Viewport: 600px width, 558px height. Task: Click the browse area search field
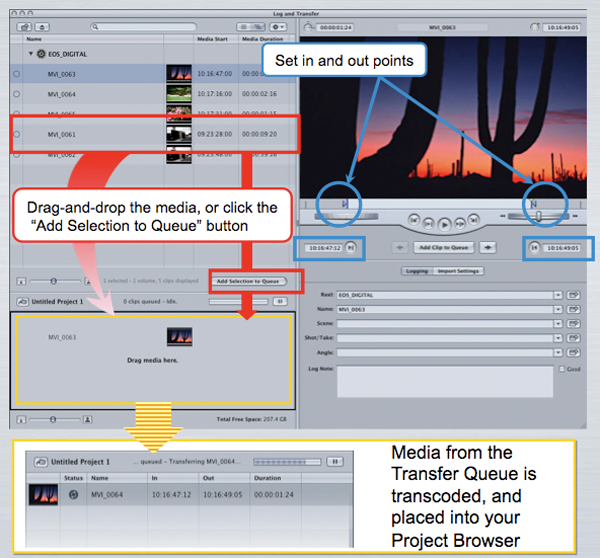point(143,27)
